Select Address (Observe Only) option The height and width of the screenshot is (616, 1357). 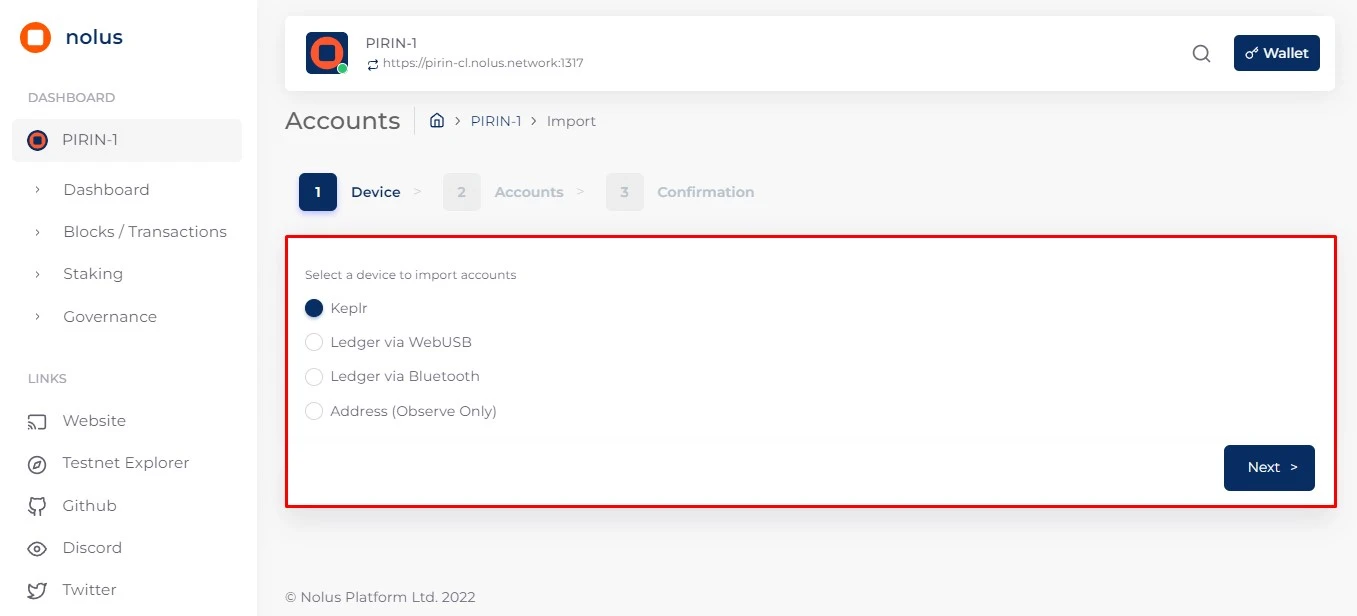click(x=314, y=411)
